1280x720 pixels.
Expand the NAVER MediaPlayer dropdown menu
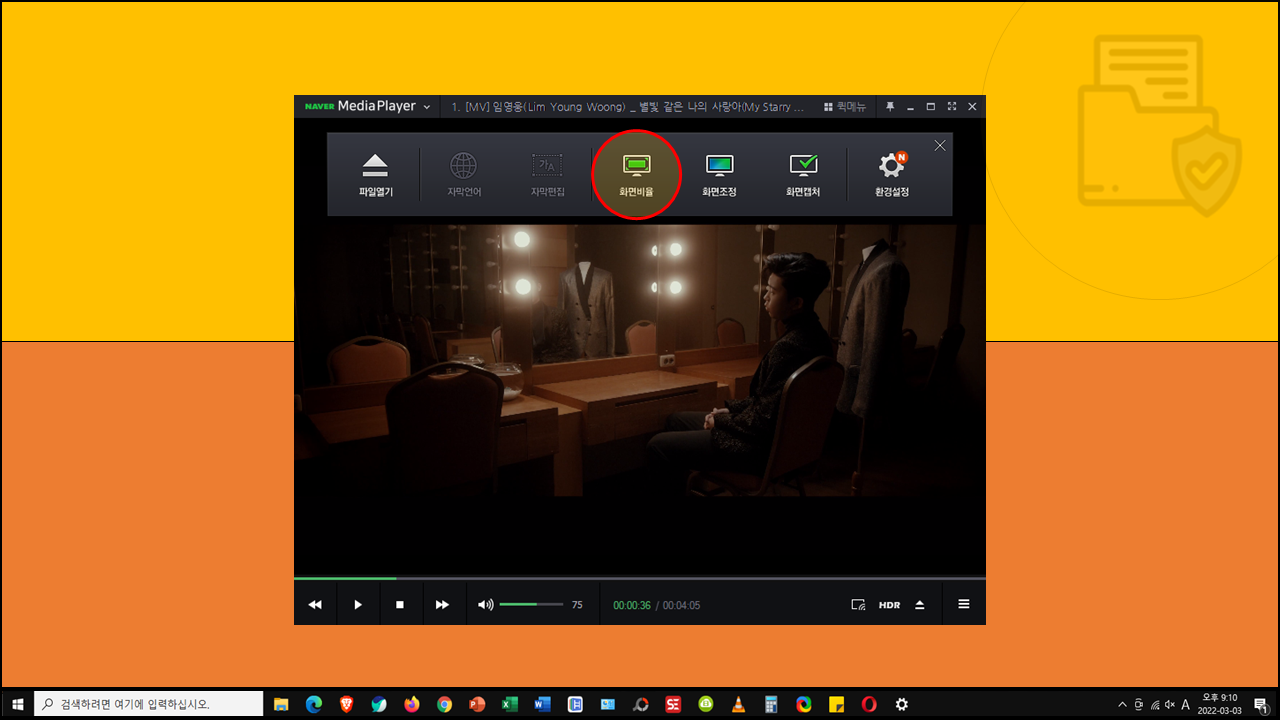427,107
